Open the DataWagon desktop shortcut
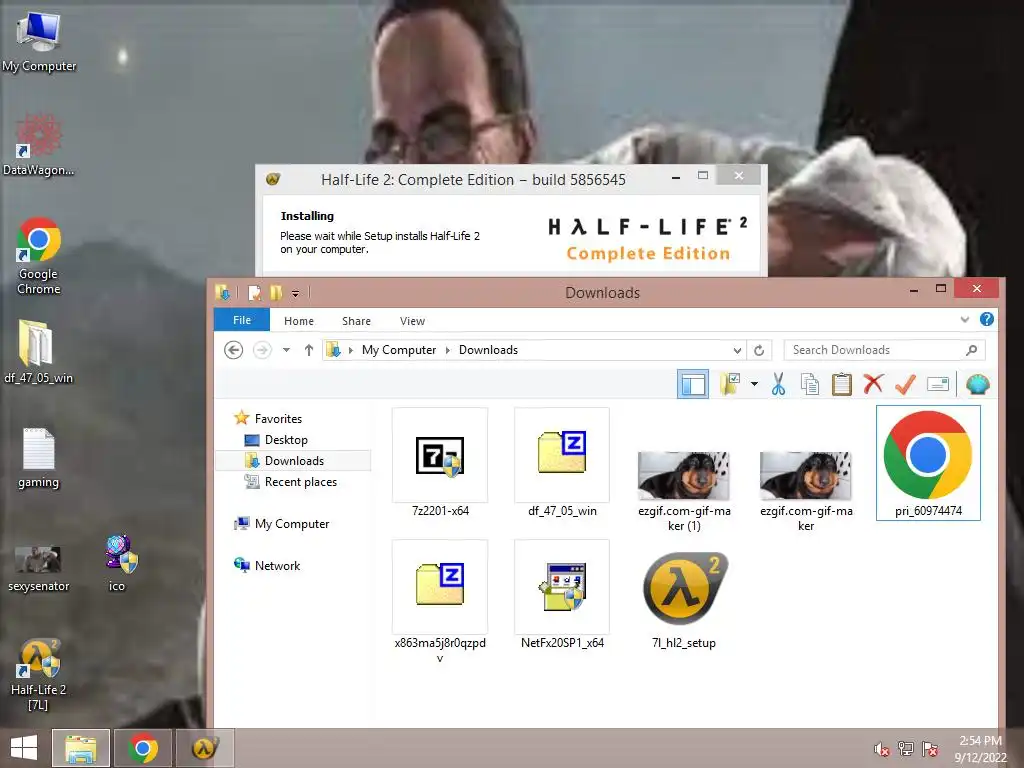This screenshot has width=1024, height=768. tap(39, 144)
